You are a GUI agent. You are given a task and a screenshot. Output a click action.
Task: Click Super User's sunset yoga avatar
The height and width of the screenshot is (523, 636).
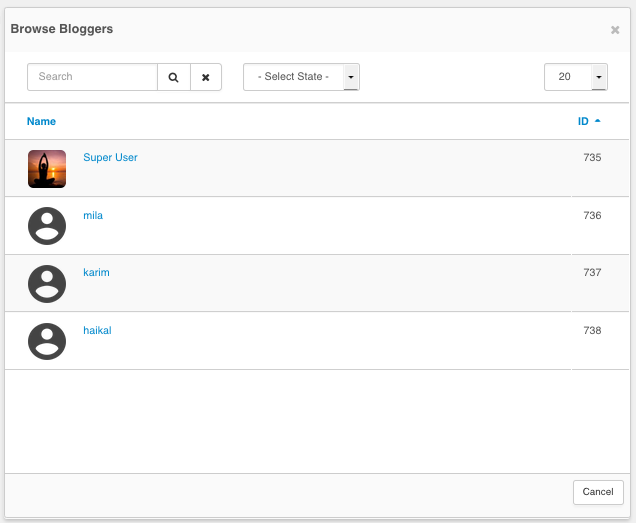47,169
